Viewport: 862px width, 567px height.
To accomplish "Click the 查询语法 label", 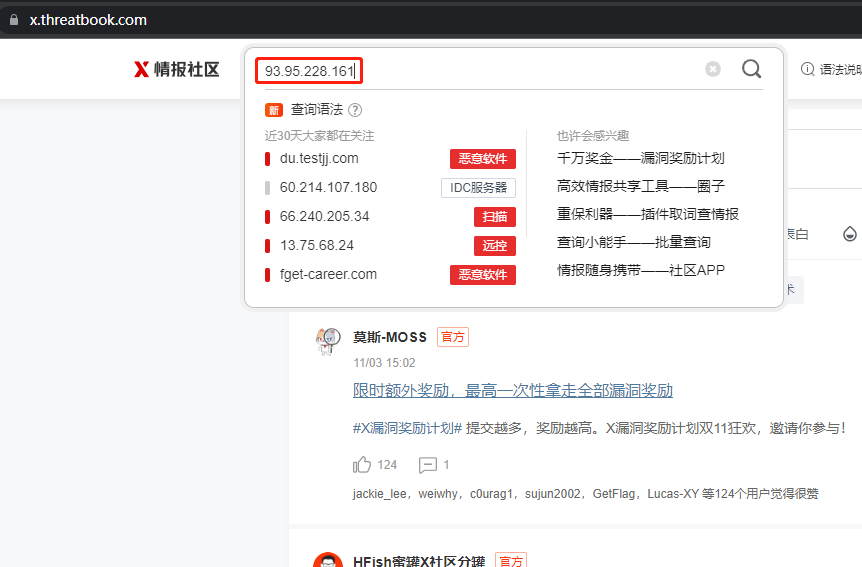I will coord(317,109).
